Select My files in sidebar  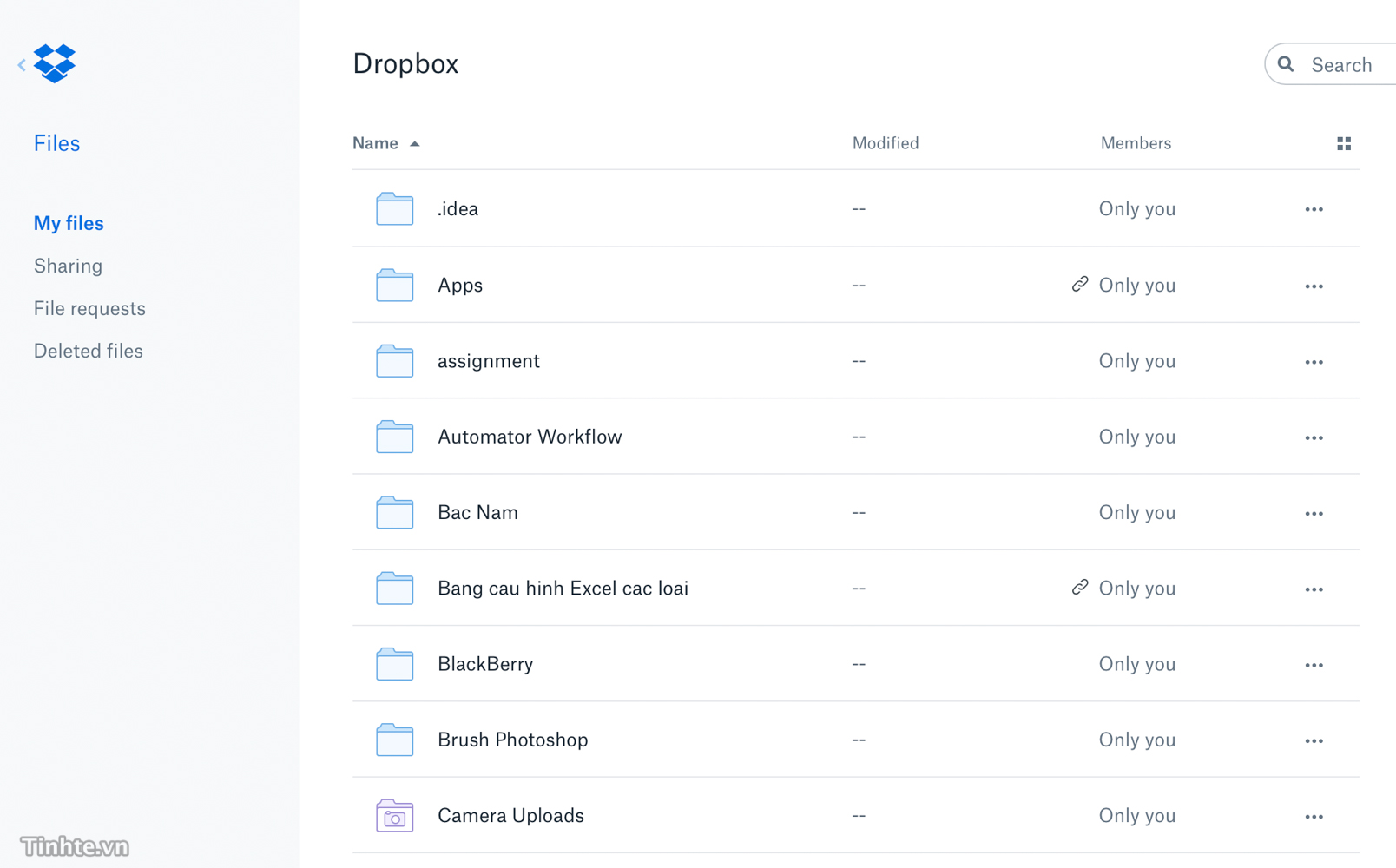point(69,223)
